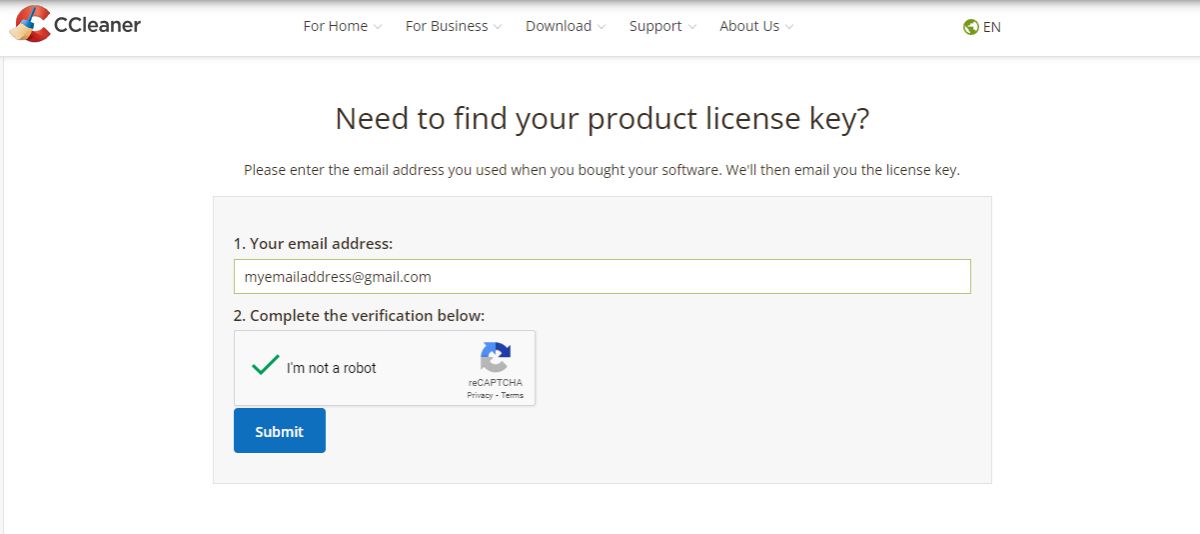Viewport: 1200px width, 534px height.
Task: Expand the About Us chevron arrow
Action: point(790,27)
